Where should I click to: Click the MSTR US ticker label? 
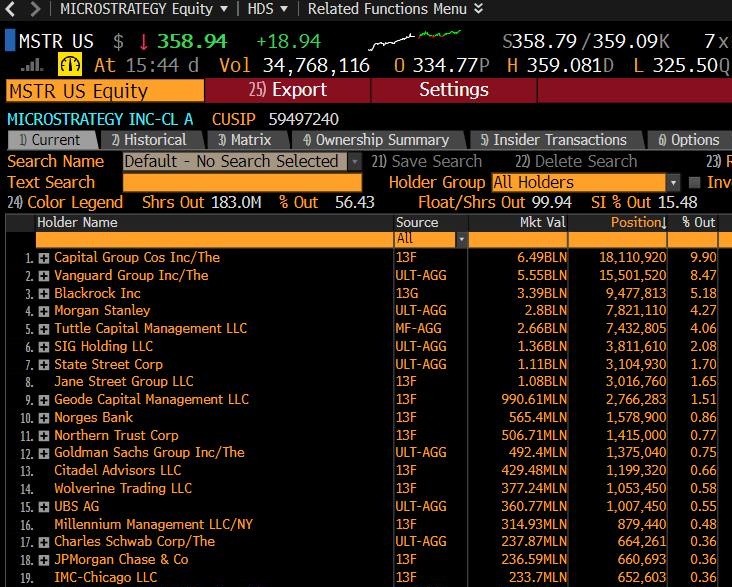[56, 42]
